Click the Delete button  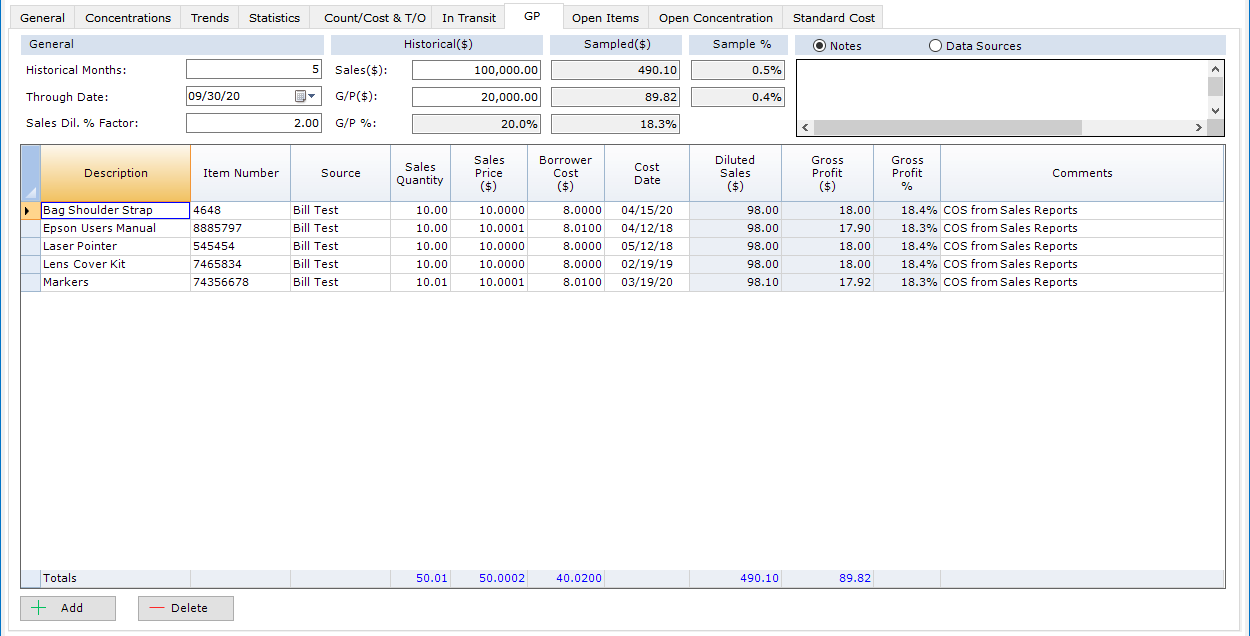point(185,608)
